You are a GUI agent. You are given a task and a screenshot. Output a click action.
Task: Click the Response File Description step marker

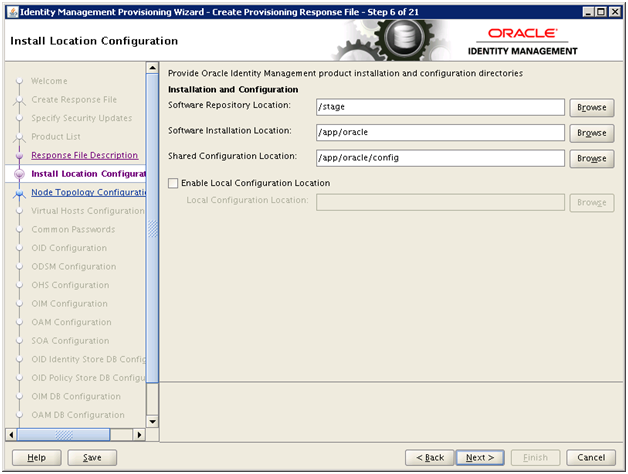(19, 155)
